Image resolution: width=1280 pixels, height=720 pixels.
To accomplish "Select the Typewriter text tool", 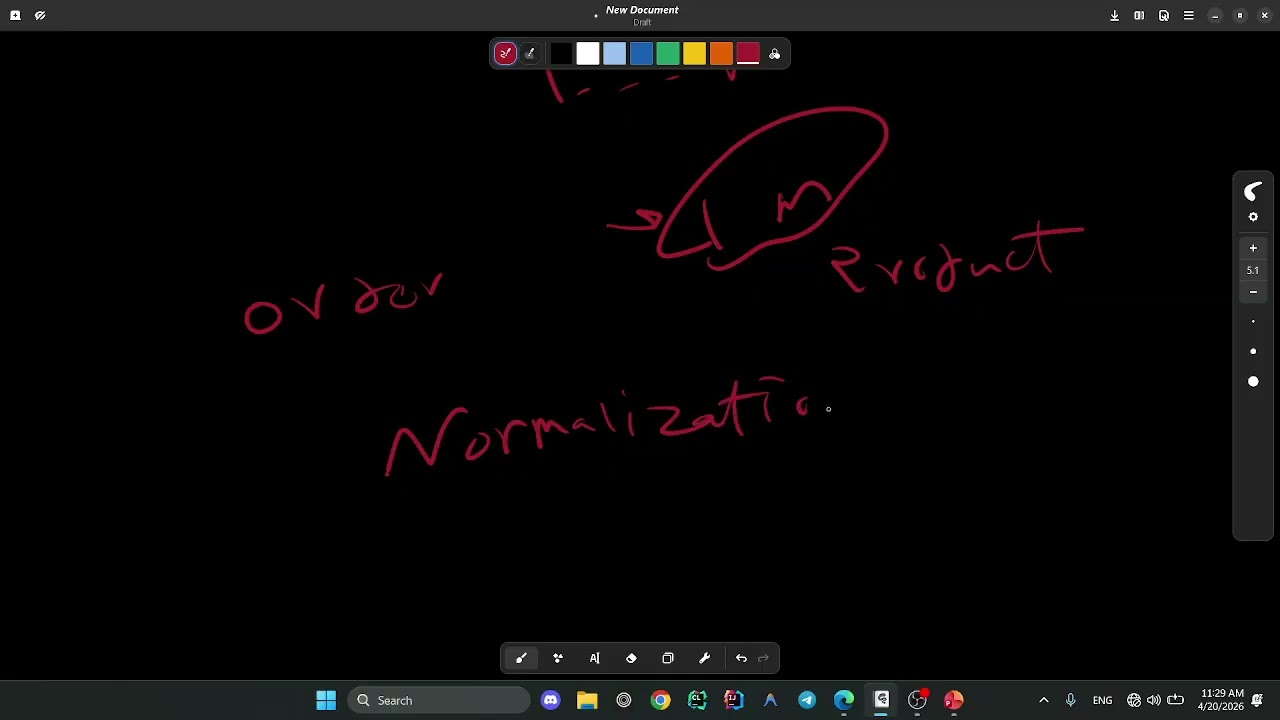I will (x=595, y=658).
